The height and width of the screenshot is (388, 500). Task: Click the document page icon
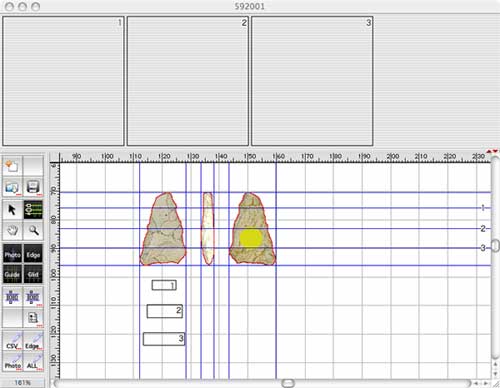[x=33, y=317]
